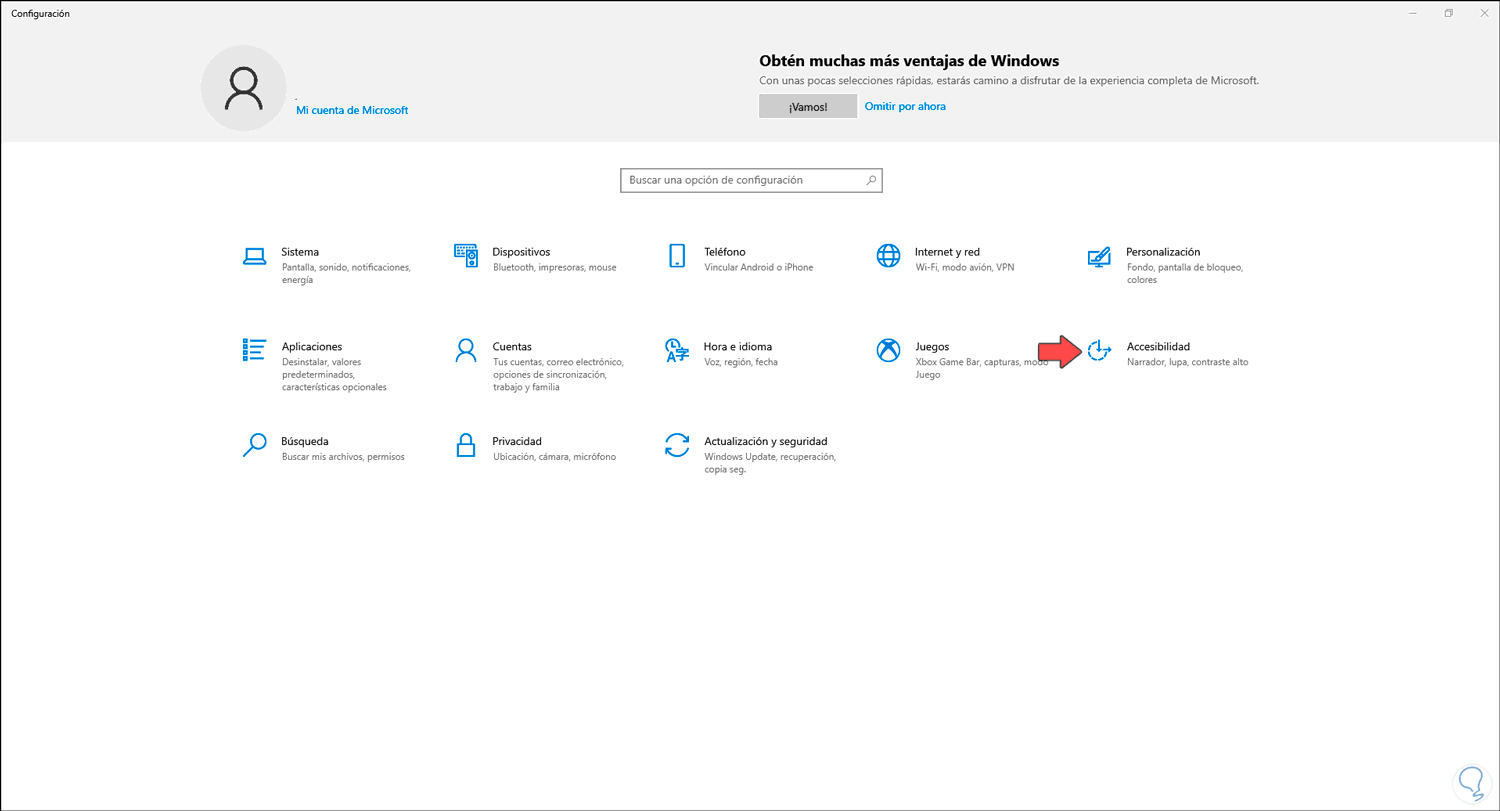
Task: Open the Accesibilidad icon
Action: (x=1099, y=350)
